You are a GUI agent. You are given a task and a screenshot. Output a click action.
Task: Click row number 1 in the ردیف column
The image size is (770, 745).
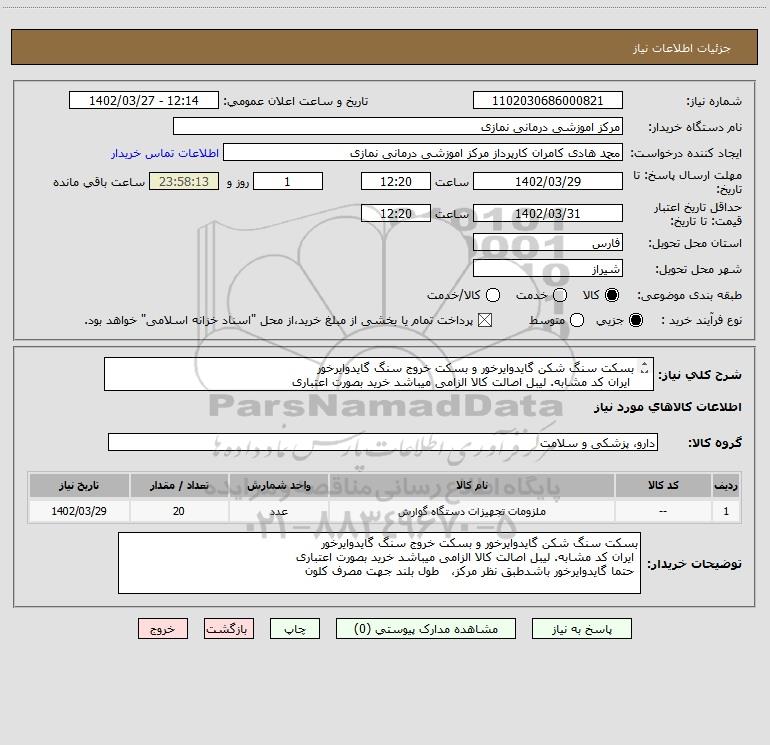(x=726, y=511)
